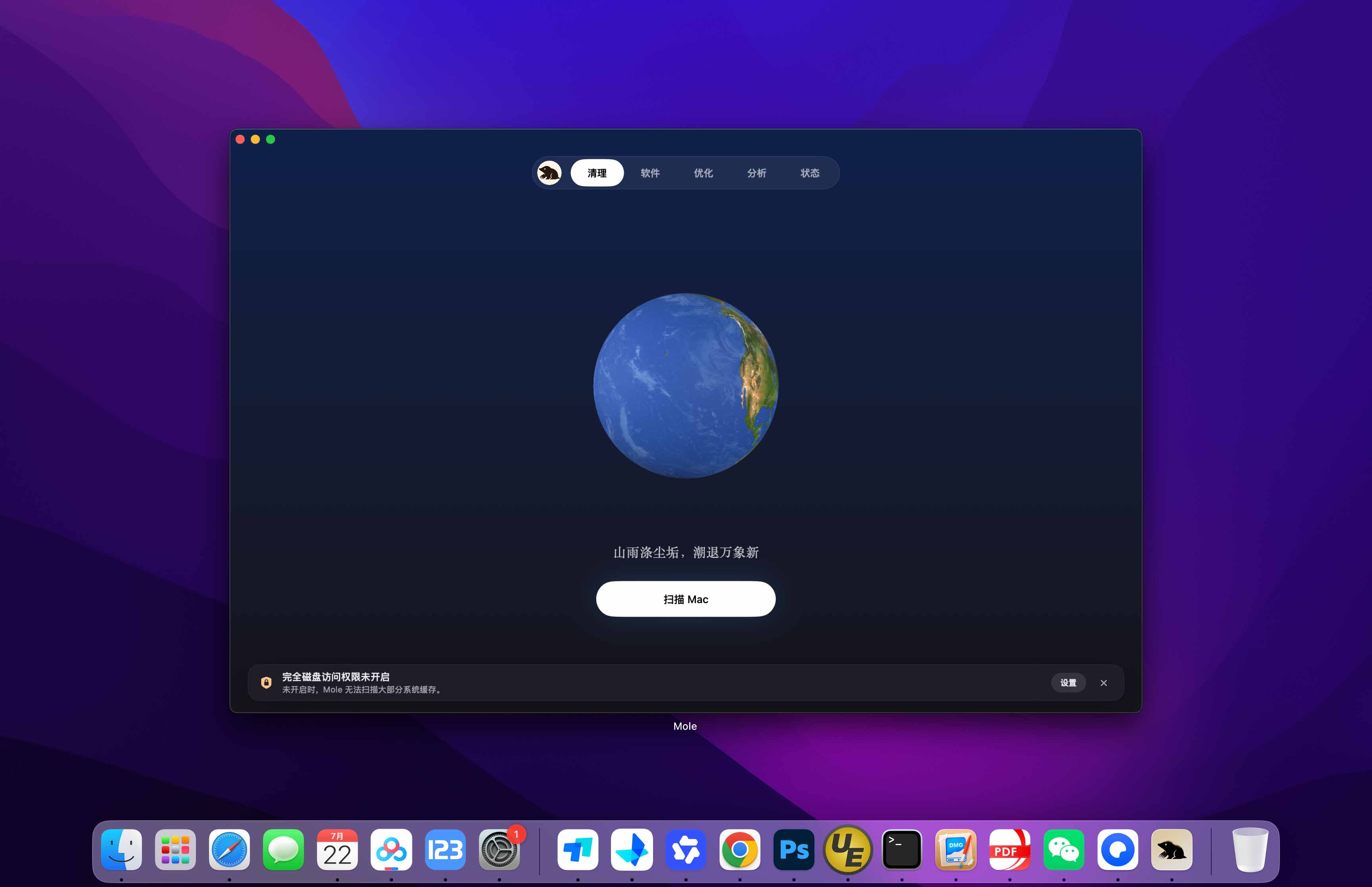Click the lock shield icon in the banner
The height and width of the screenshot is (887, 1372).
(266, 683)
